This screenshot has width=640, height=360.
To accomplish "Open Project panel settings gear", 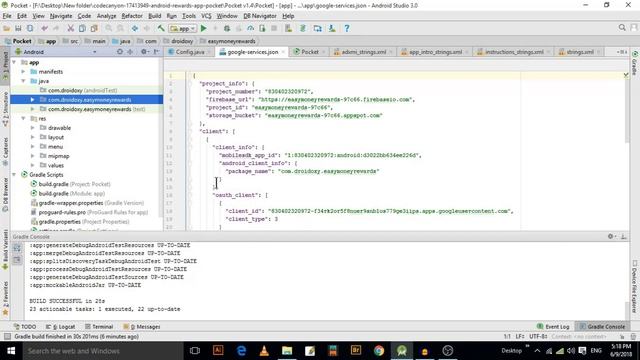I will point(144,52).
